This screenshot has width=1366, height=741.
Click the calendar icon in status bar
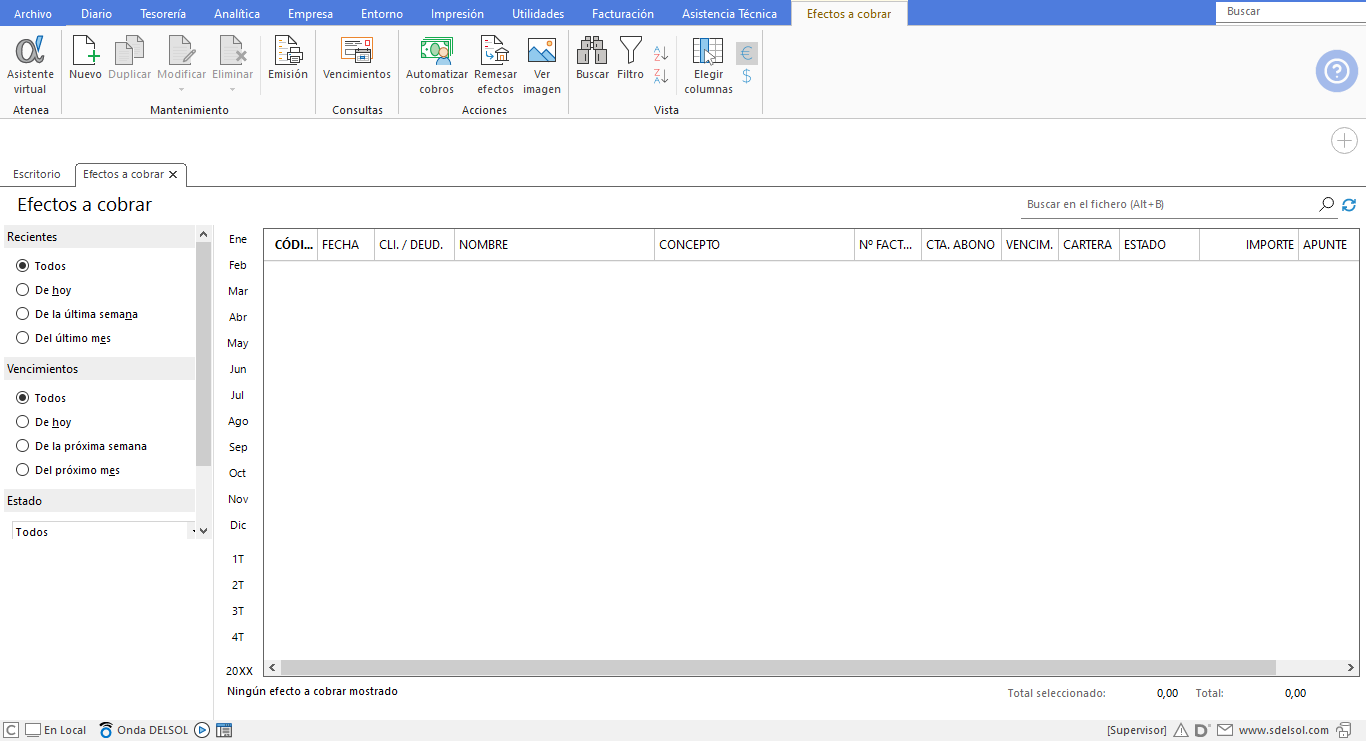click(224, 730)
